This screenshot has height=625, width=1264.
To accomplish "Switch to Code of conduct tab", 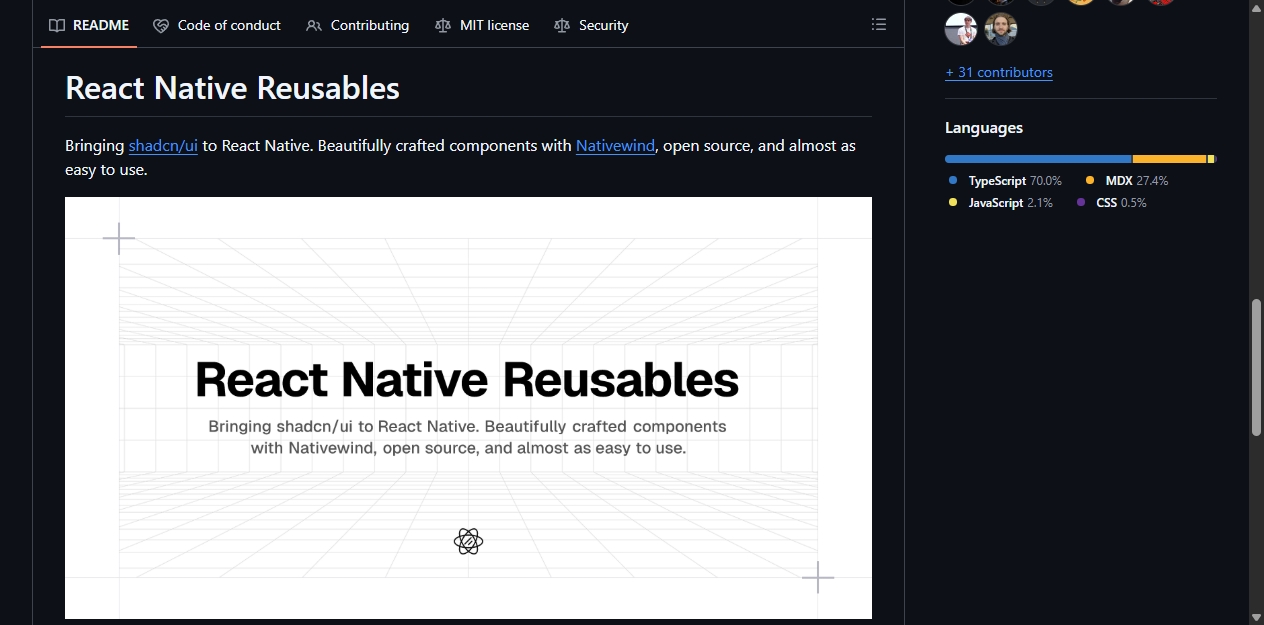I will click(x=217, y=25).
